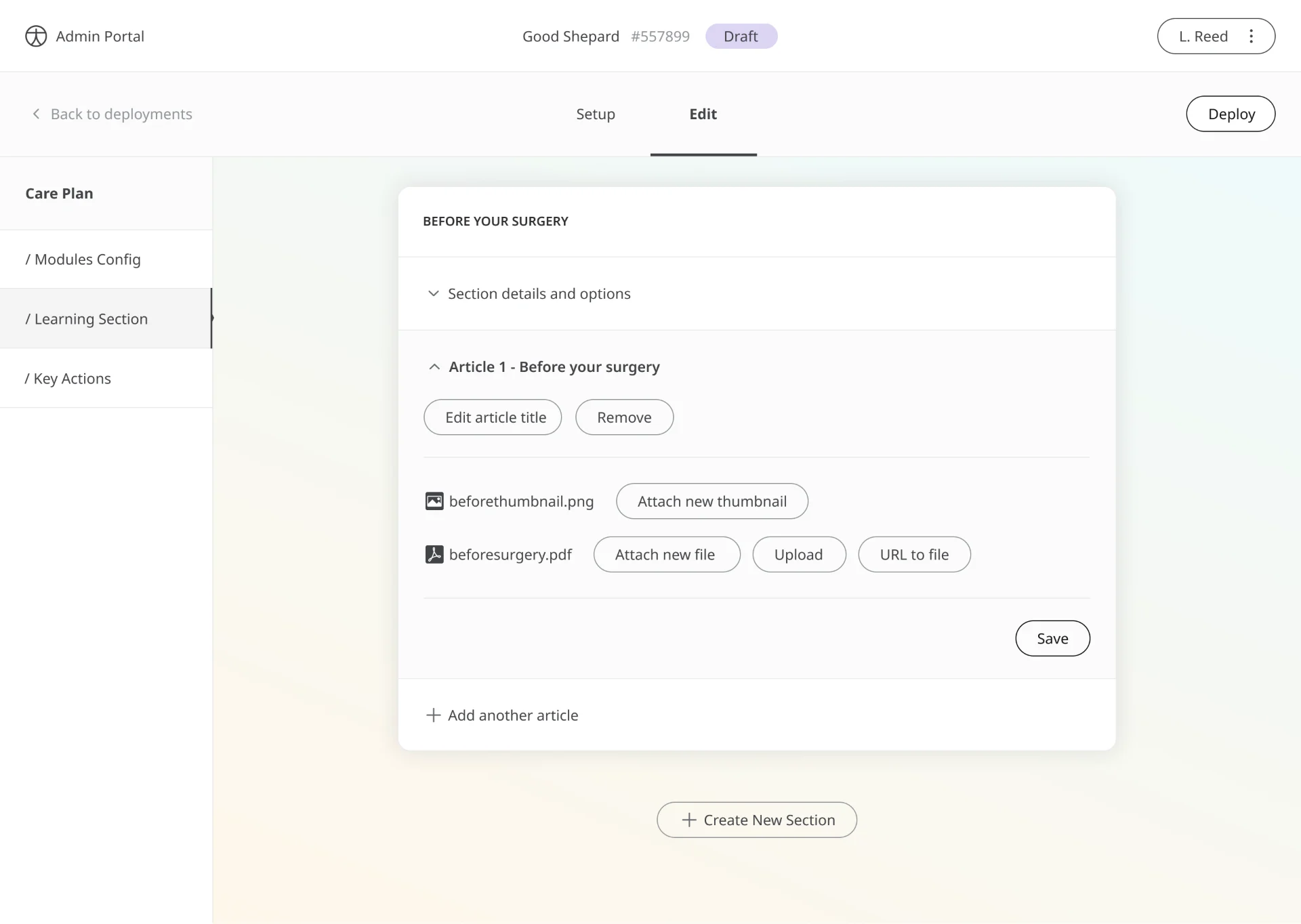
Task: Click the Good Shepard deployment name
Action: tap(571, 36)
